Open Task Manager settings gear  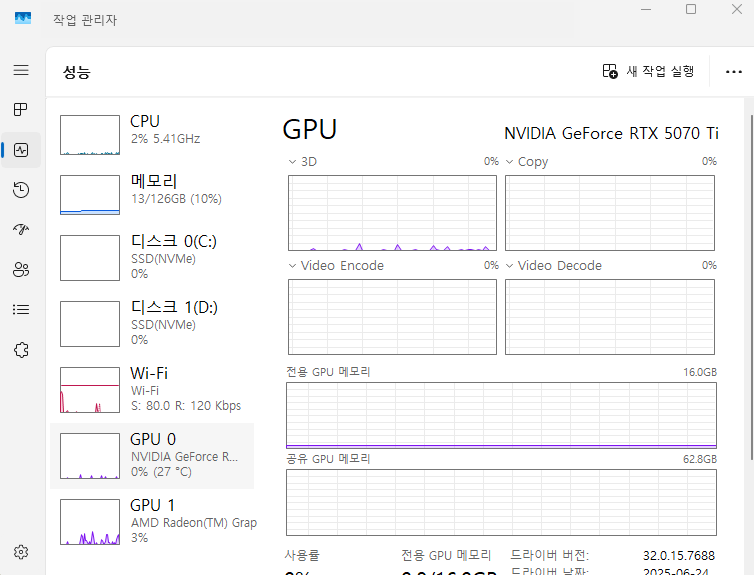click(x=21, y=552)
